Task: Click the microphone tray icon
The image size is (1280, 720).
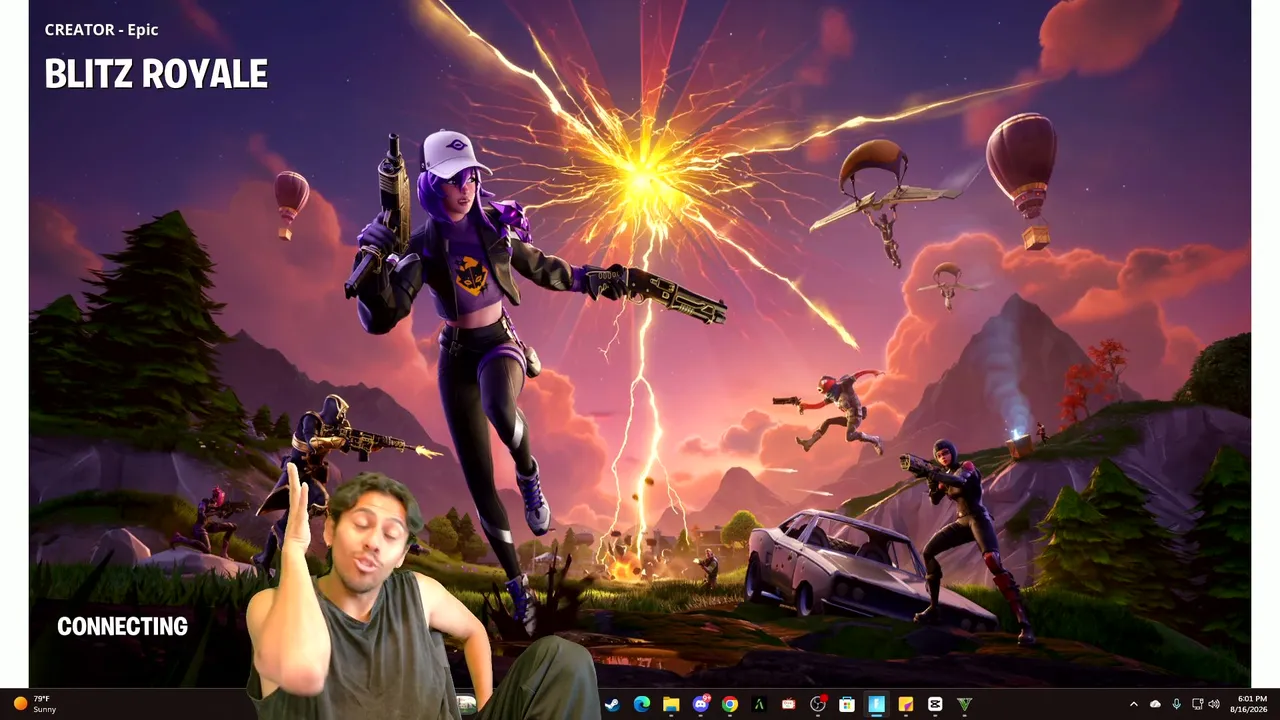Action: [1176, 705]
